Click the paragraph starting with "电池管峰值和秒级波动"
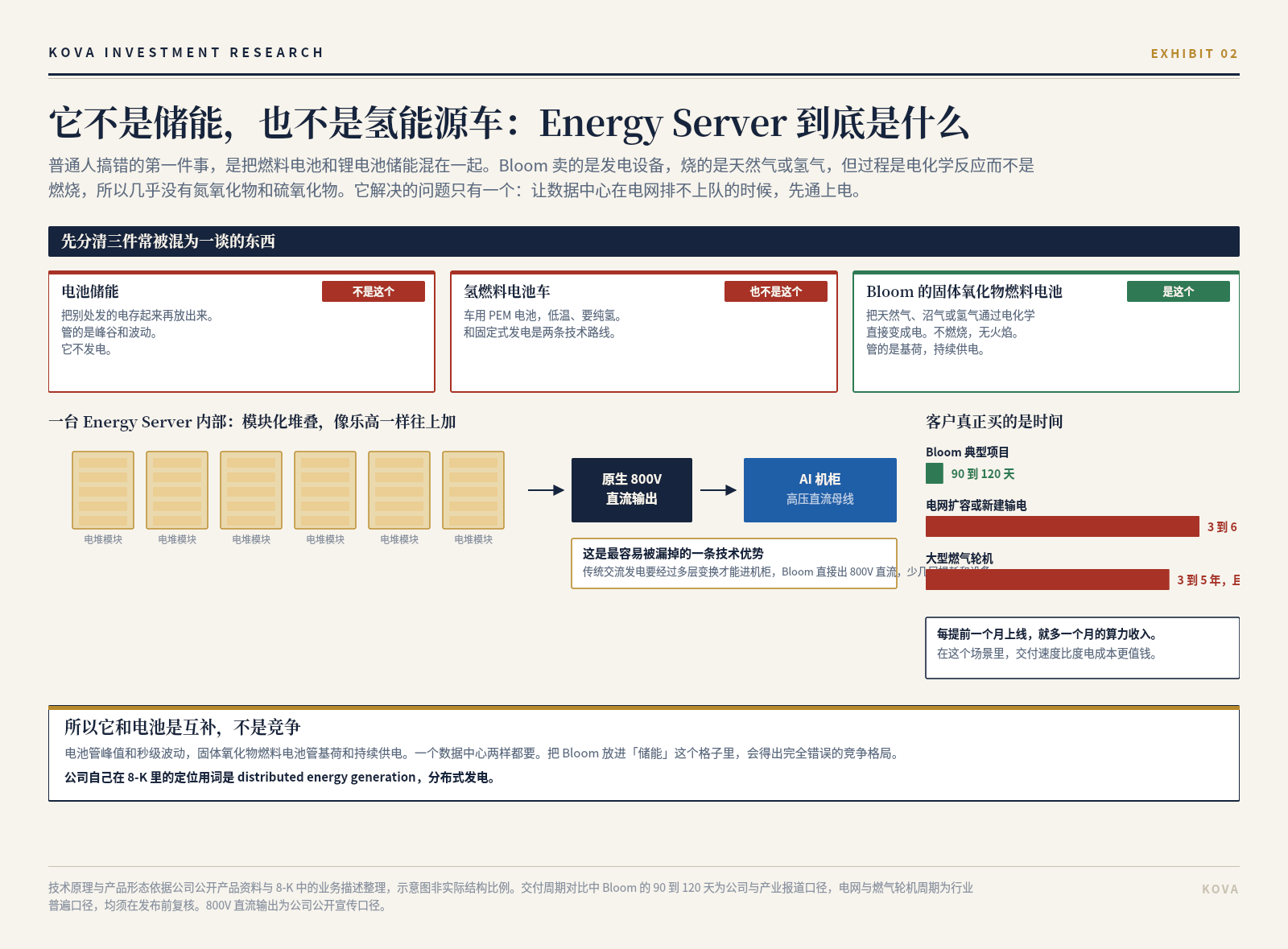Image resolution: width=1288 pixels, height=949 pixels. 481,753
